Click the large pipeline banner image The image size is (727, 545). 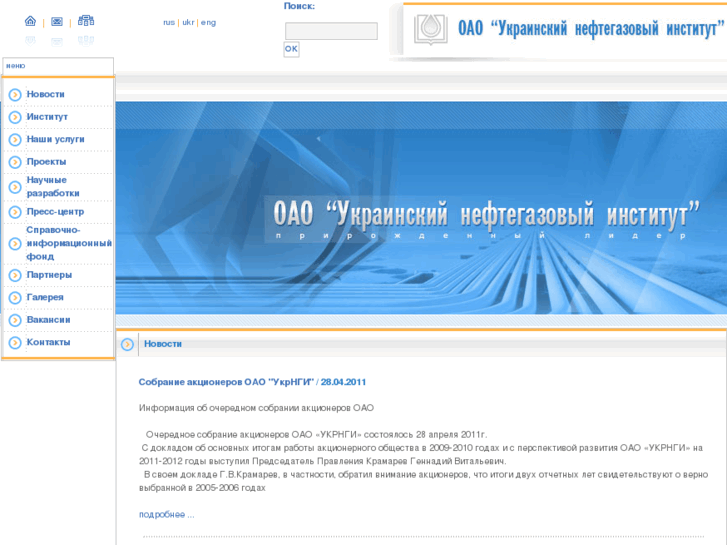click(x=421, y=208)
